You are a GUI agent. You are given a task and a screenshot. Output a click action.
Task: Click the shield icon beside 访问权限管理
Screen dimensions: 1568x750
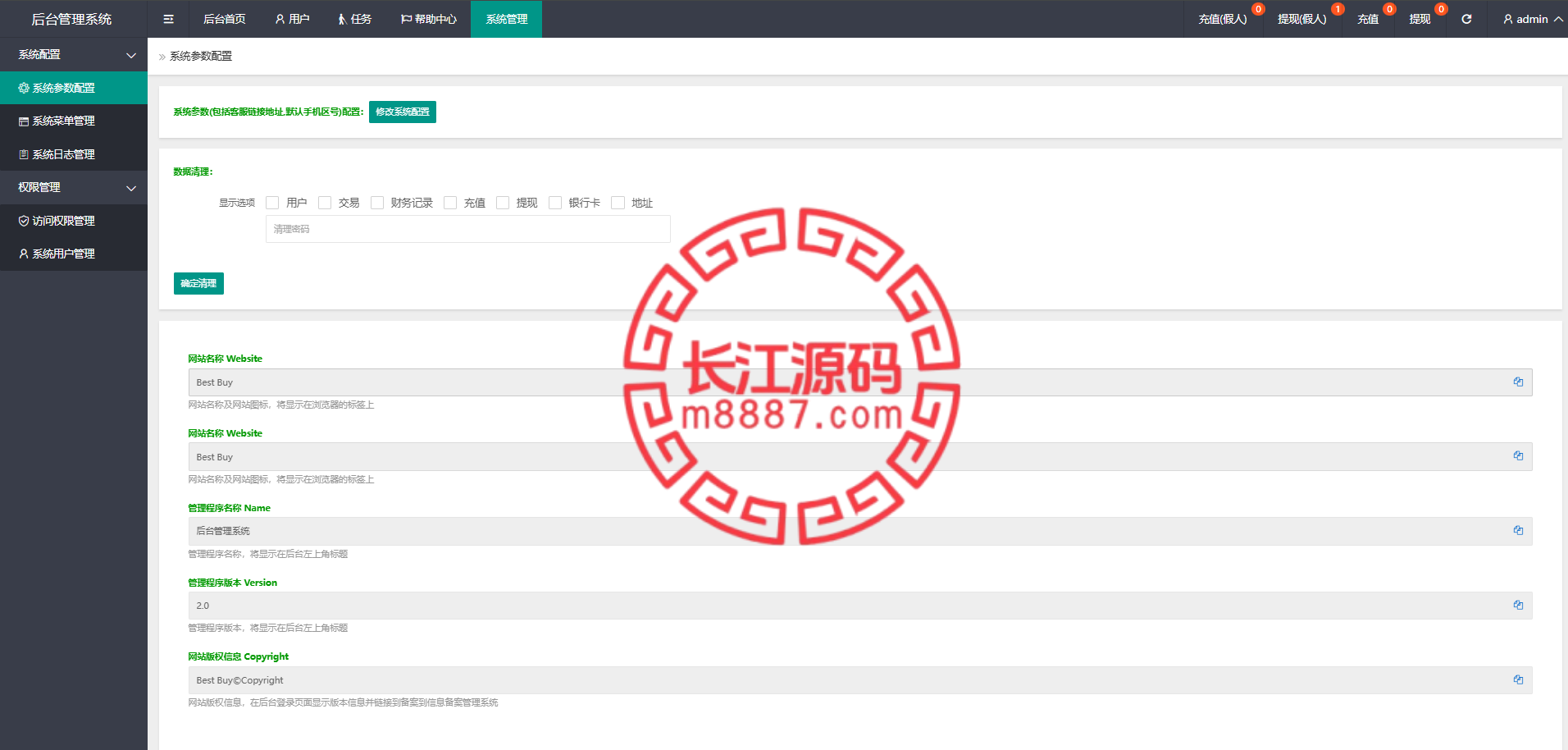24,221
